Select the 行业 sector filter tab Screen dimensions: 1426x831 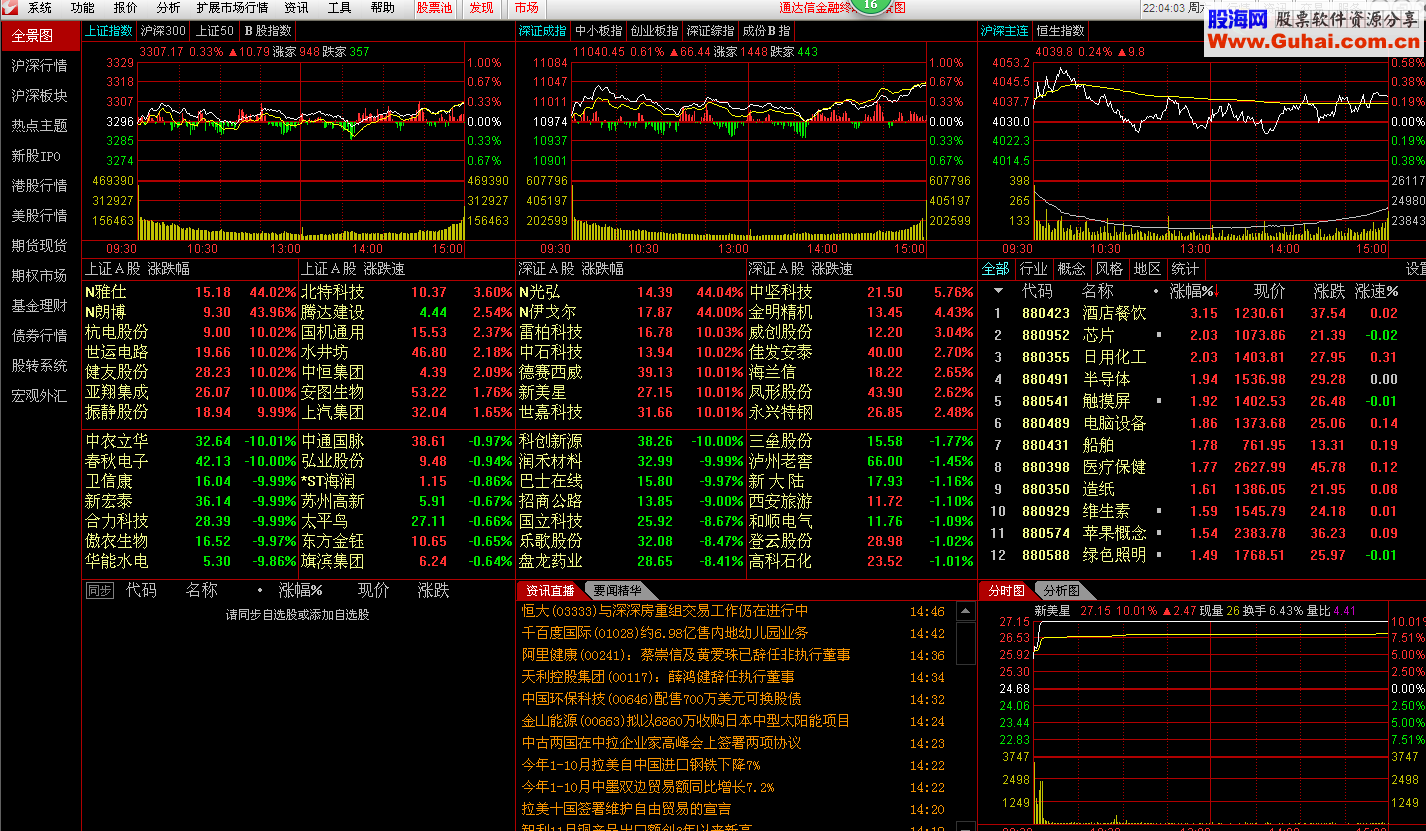[1033, 269]
